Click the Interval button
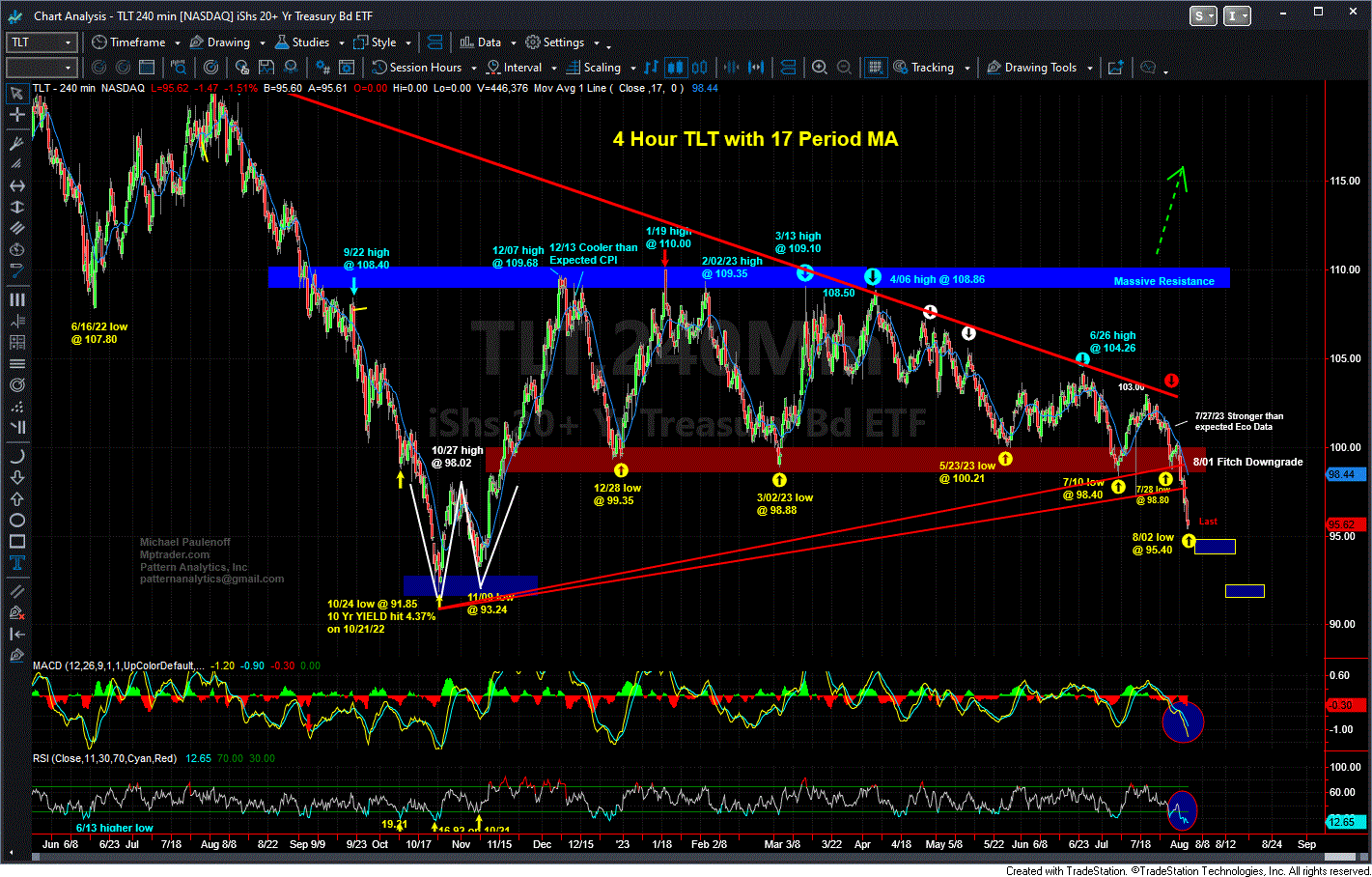This screenshot has width=1372, height=877. (514, 68)
